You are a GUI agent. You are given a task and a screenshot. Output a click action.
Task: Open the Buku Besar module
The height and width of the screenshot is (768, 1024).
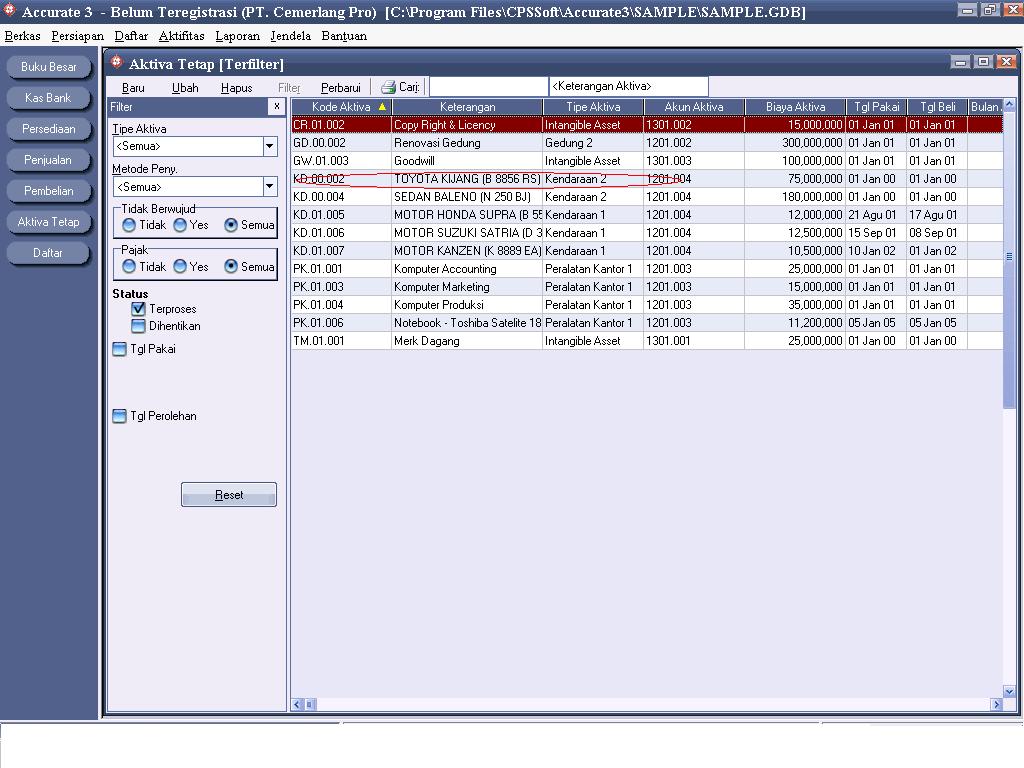(x=49, y=67)
